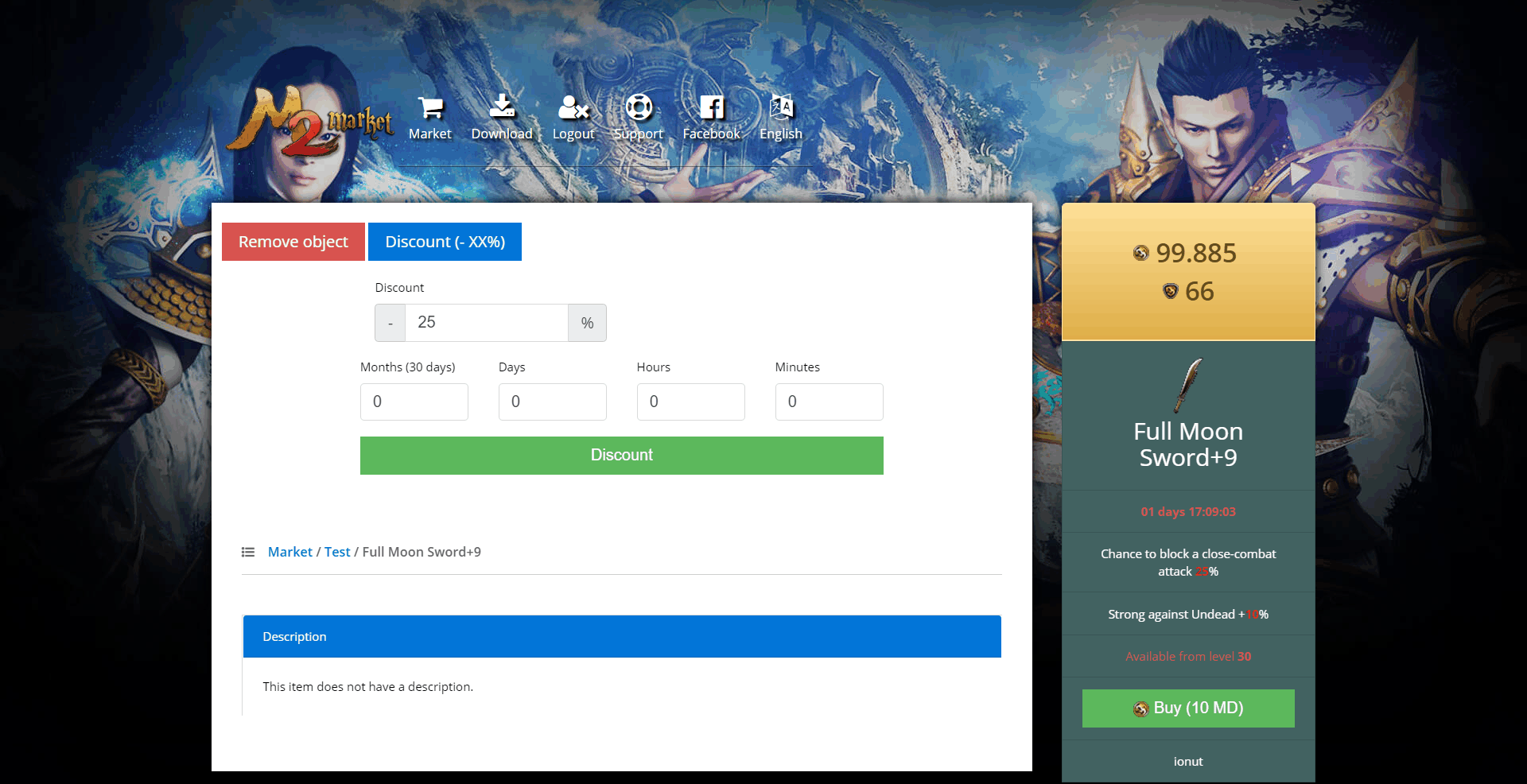Click the Discount percentage input field
1527x784 pixels.
(x=486, y=323)
